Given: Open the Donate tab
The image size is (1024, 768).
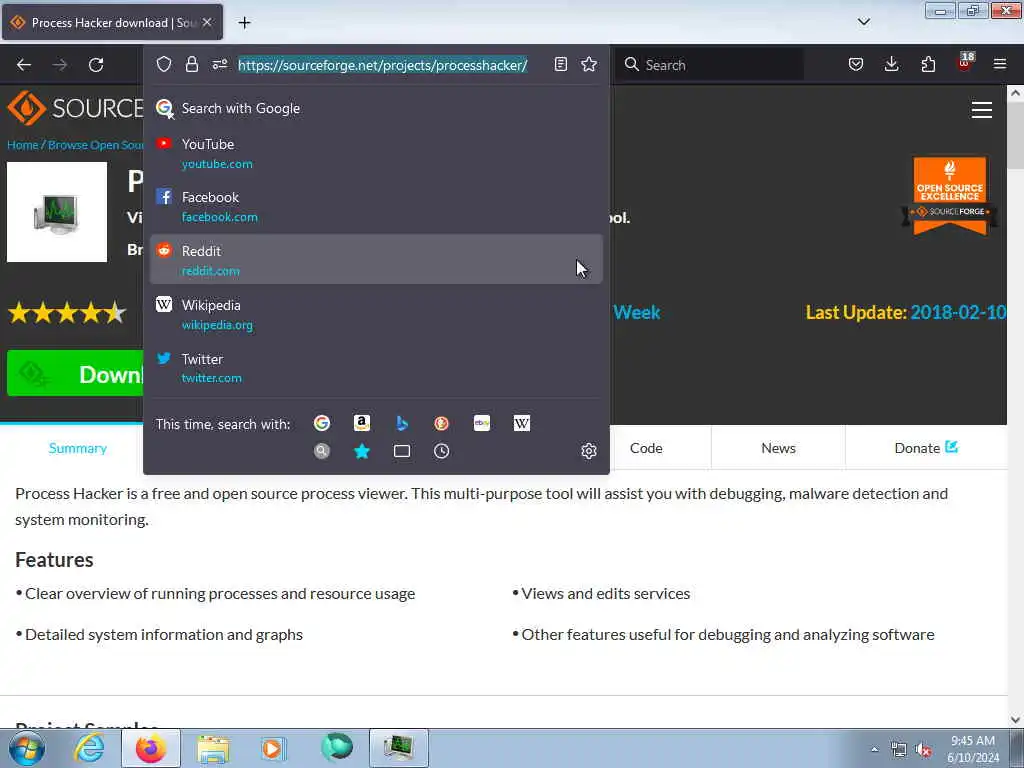Looking at the screenshot, I should click(x=926, y=448).
